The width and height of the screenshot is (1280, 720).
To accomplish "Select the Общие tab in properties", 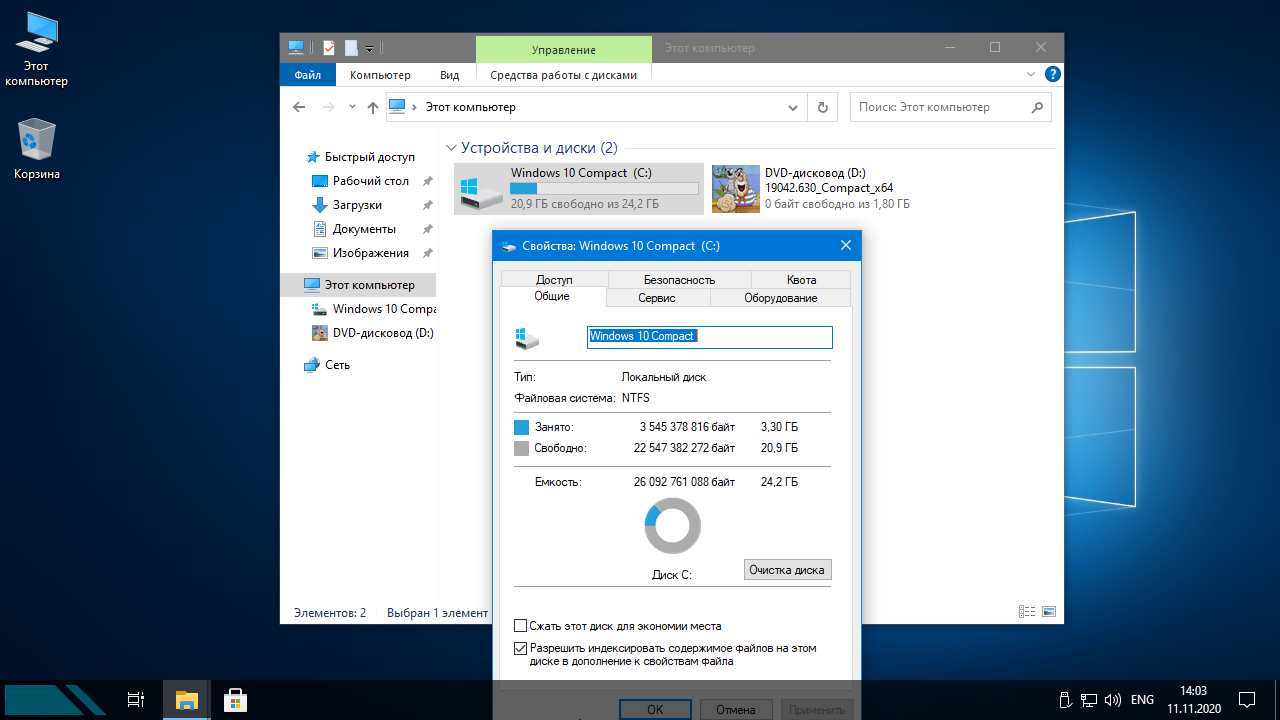I will [552, 296].
